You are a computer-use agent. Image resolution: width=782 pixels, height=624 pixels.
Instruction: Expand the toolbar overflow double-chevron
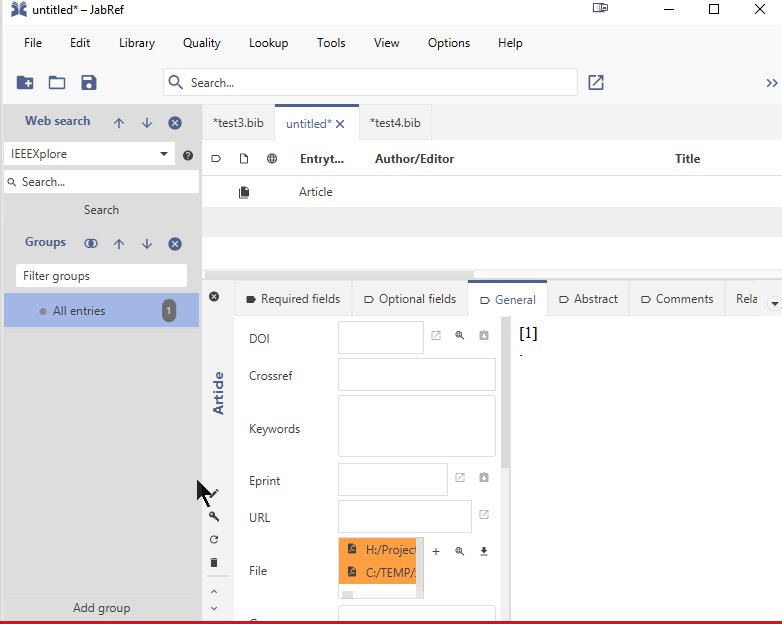pyautogui.click(x=772, y=83)
